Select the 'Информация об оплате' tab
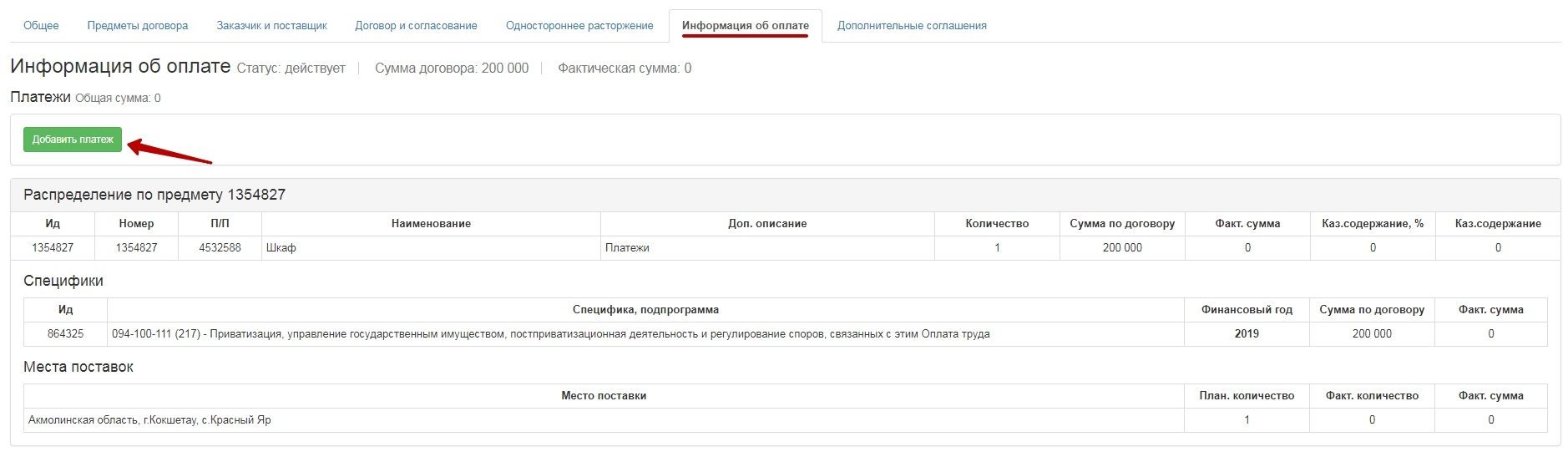This screenshot has width=1568, height=452. point(745,26)
